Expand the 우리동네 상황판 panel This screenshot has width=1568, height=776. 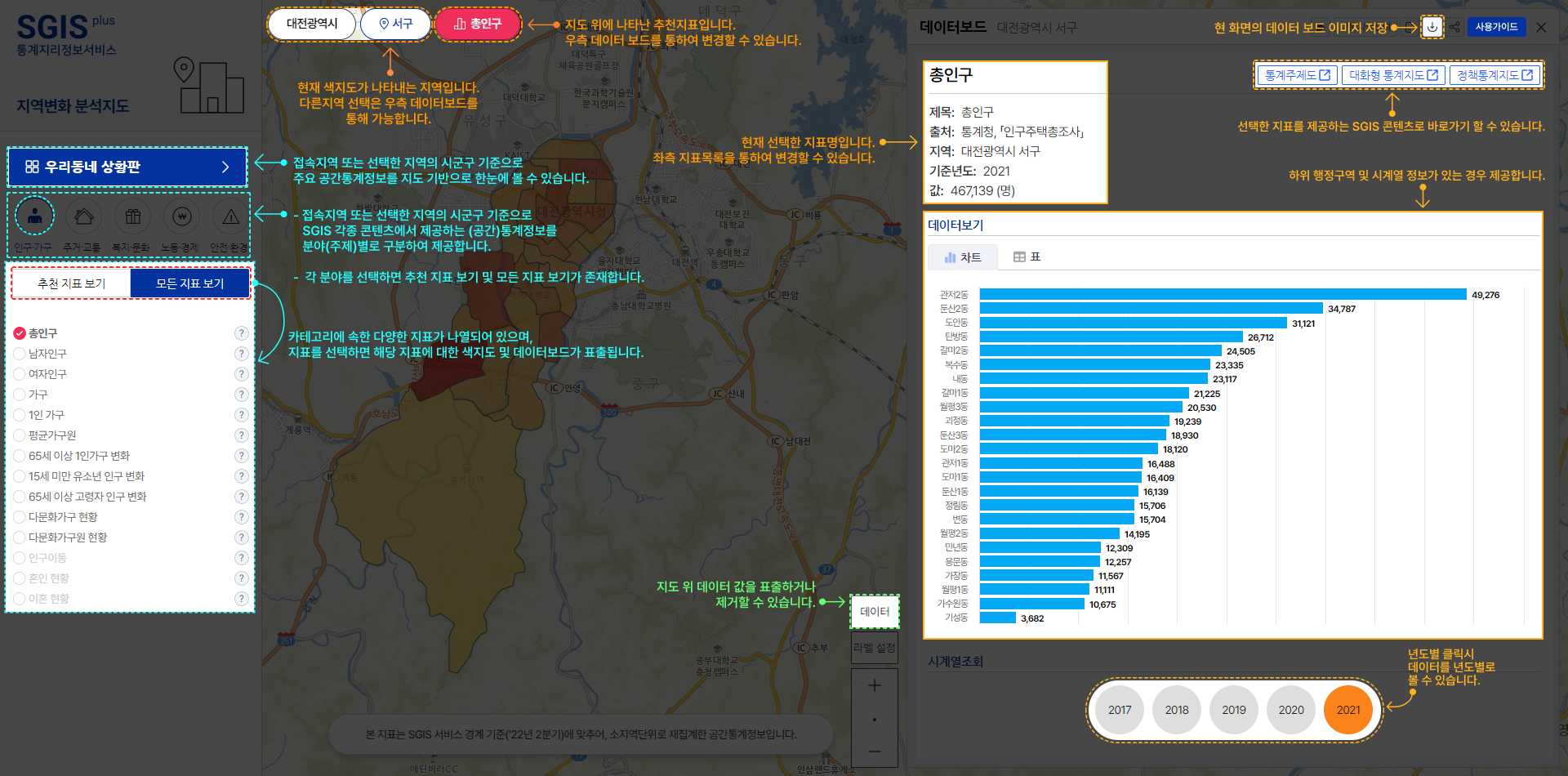click(x=127, y=167)
